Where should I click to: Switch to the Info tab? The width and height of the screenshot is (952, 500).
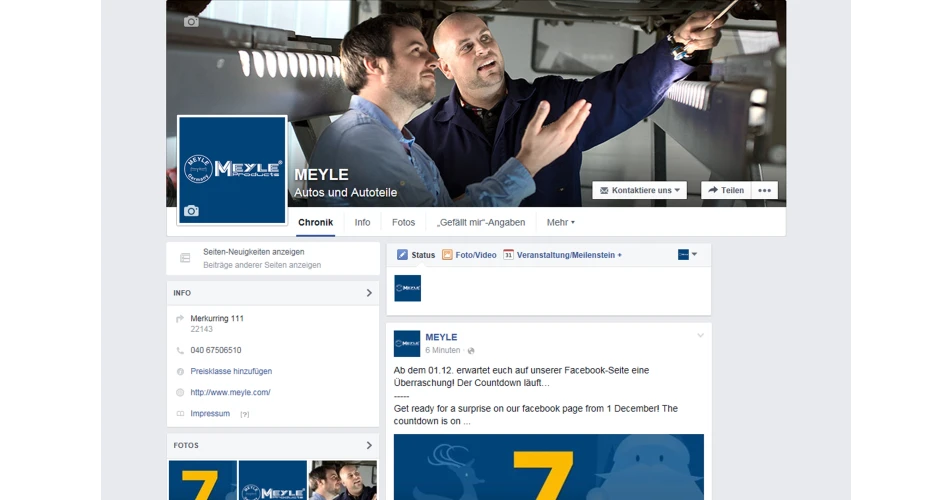[362, 222]
